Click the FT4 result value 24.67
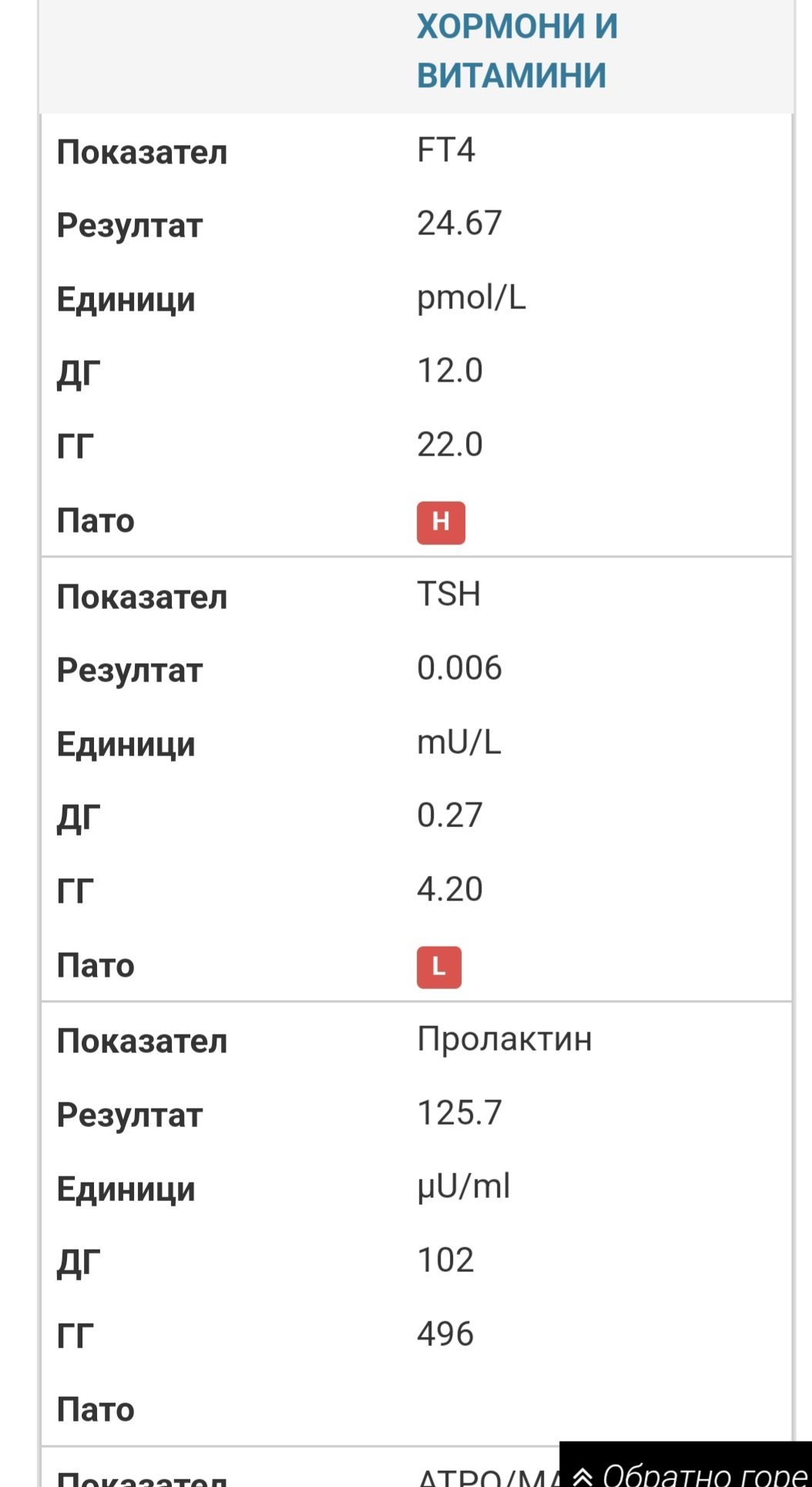 tap(459, 224)
